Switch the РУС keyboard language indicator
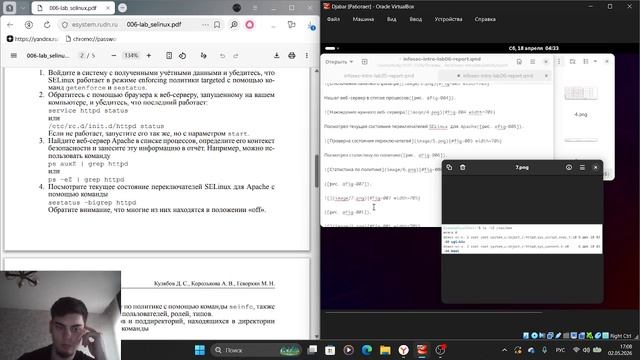640x360 pixels. click(560, 350)
